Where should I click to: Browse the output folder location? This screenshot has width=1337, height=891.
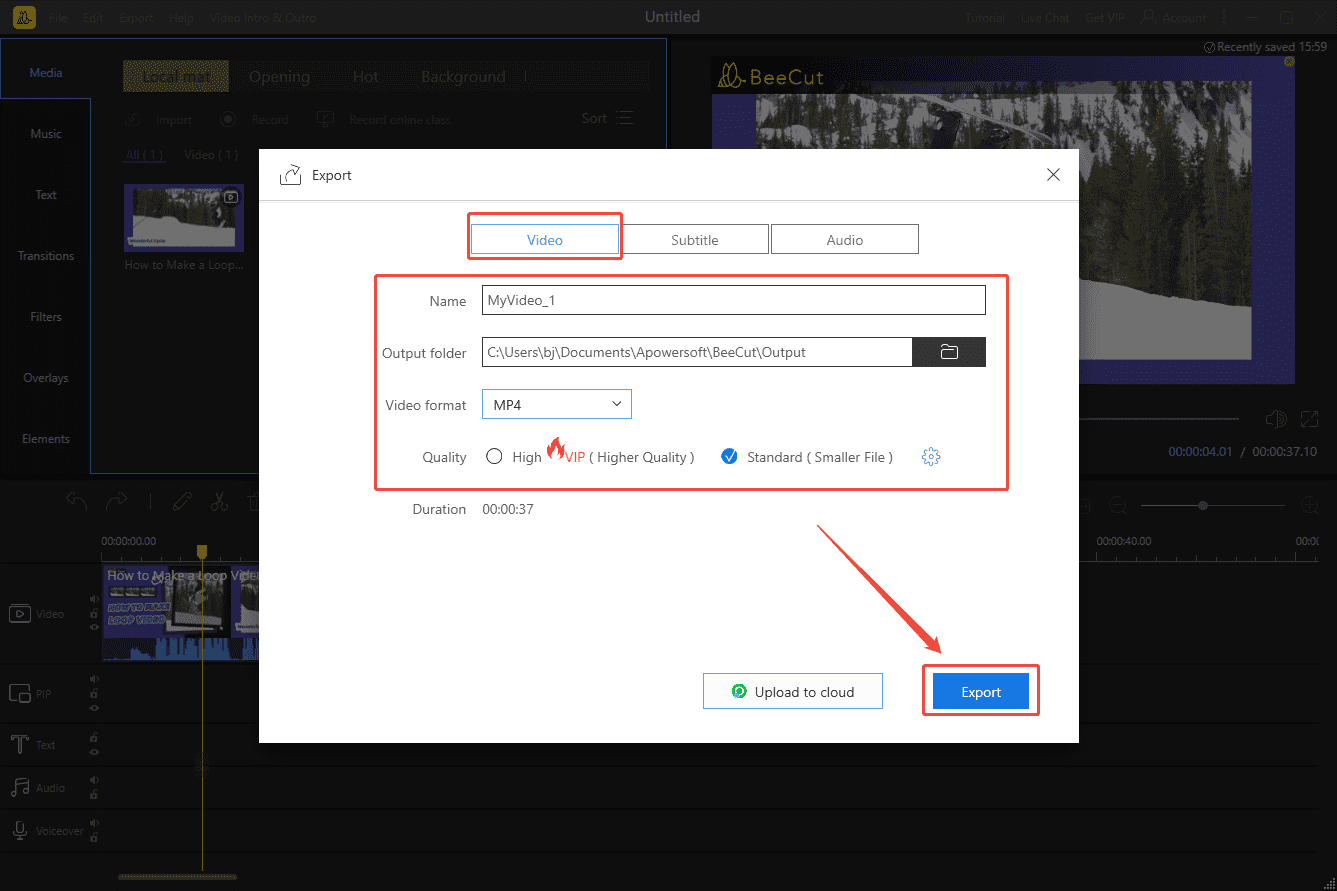[x=948, y=351]
